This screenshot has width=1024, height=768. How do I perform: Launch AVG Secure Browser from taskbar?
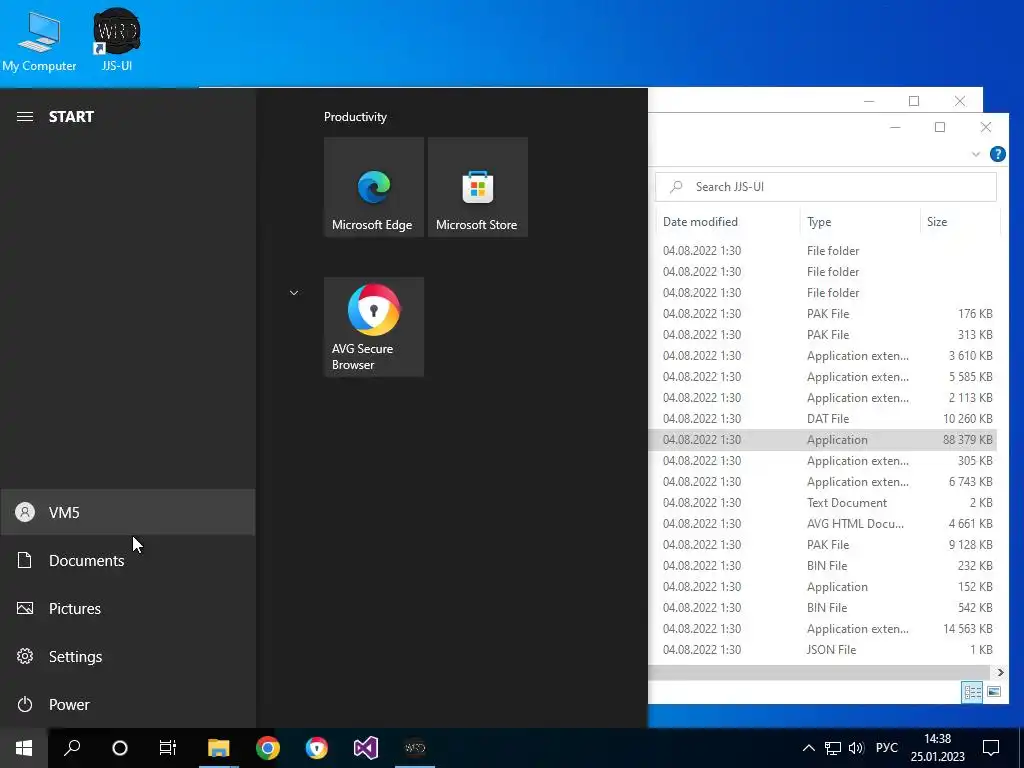pyautogui.click(x=317, y=748)
